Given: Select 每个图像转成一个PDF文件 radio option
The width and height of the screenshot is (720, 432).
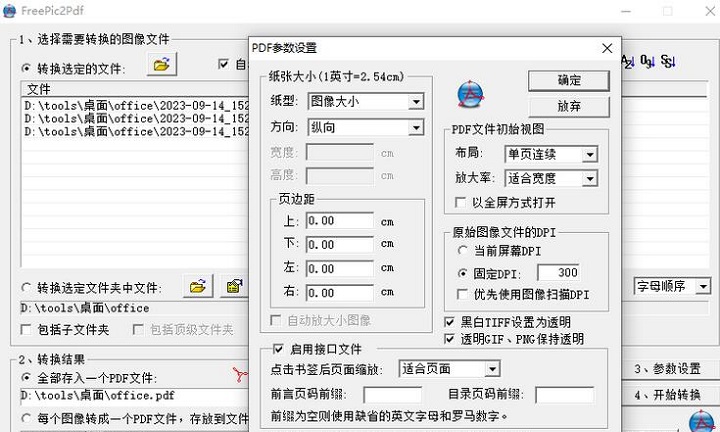Looking at the screenshot, I should point(26,418).
